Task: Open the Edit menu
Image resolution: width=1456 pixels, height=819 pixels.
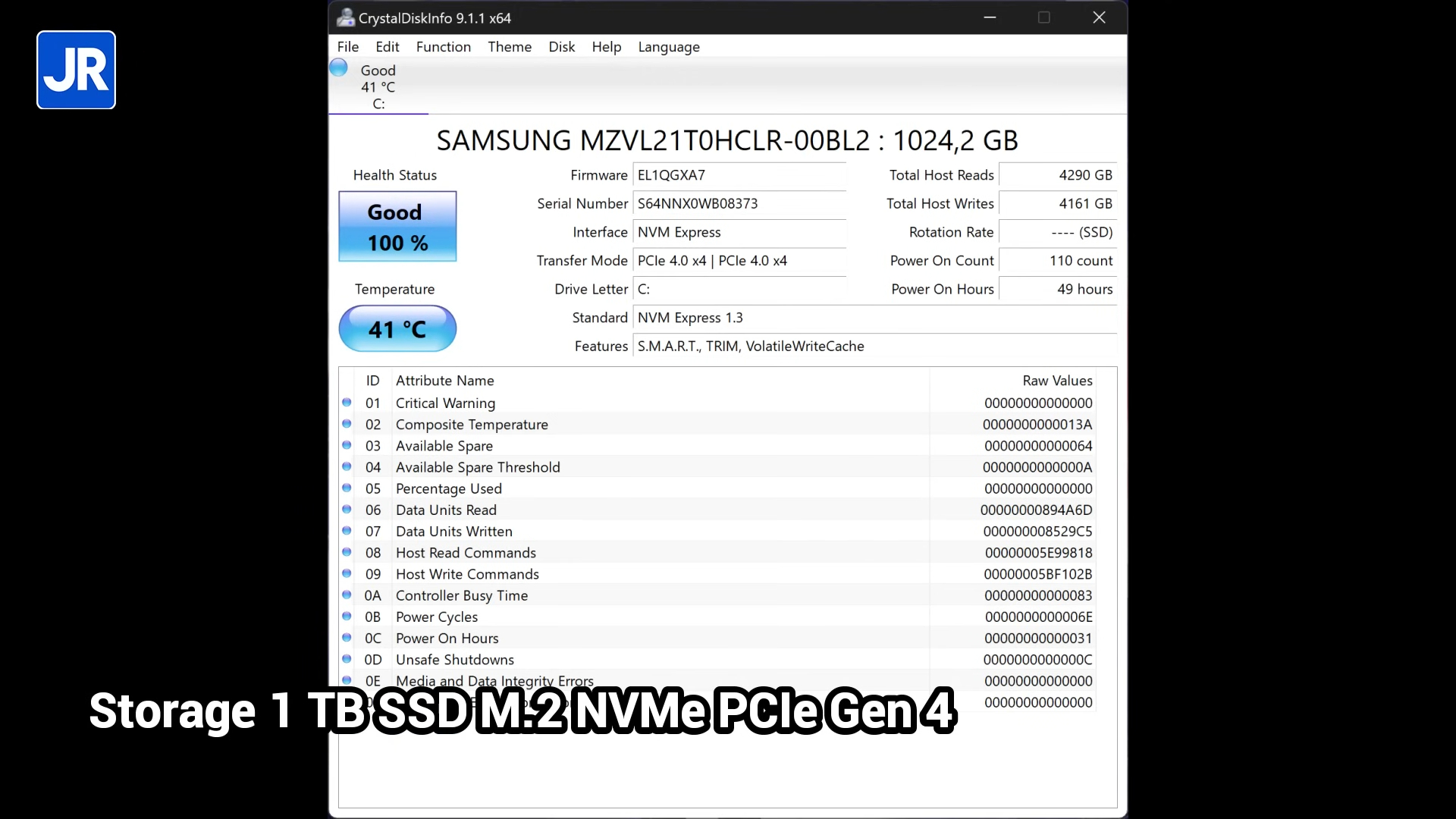Action: (387, 47)
